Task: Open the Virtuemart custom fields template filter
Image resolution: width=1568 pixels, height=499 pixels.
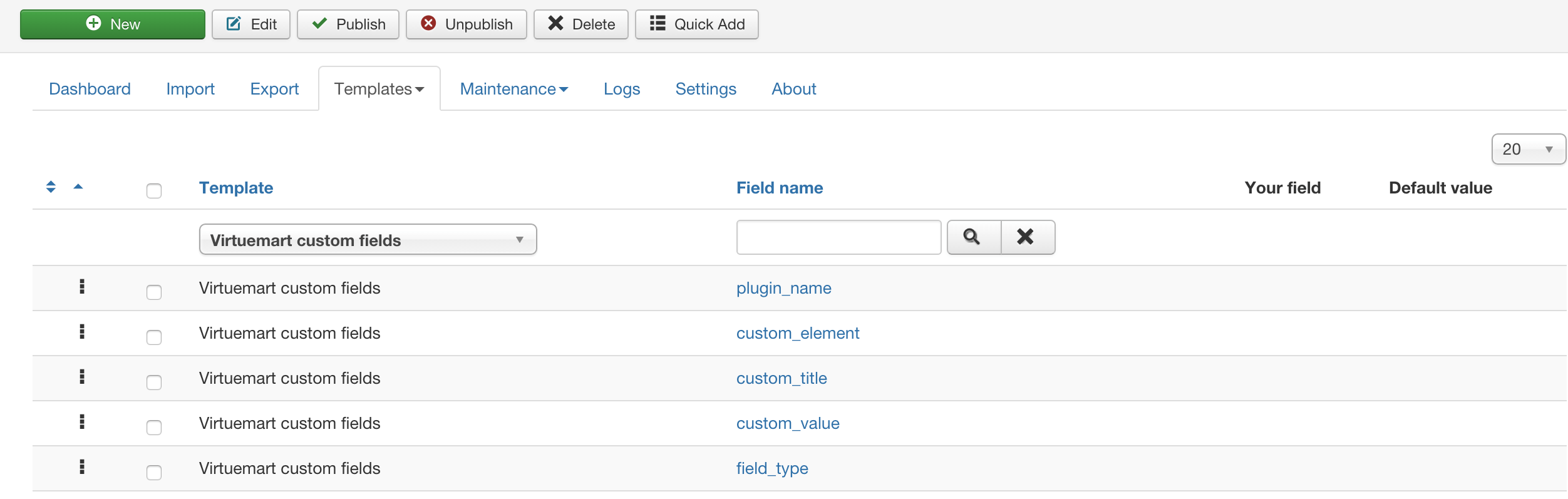Action: (368, 239)
